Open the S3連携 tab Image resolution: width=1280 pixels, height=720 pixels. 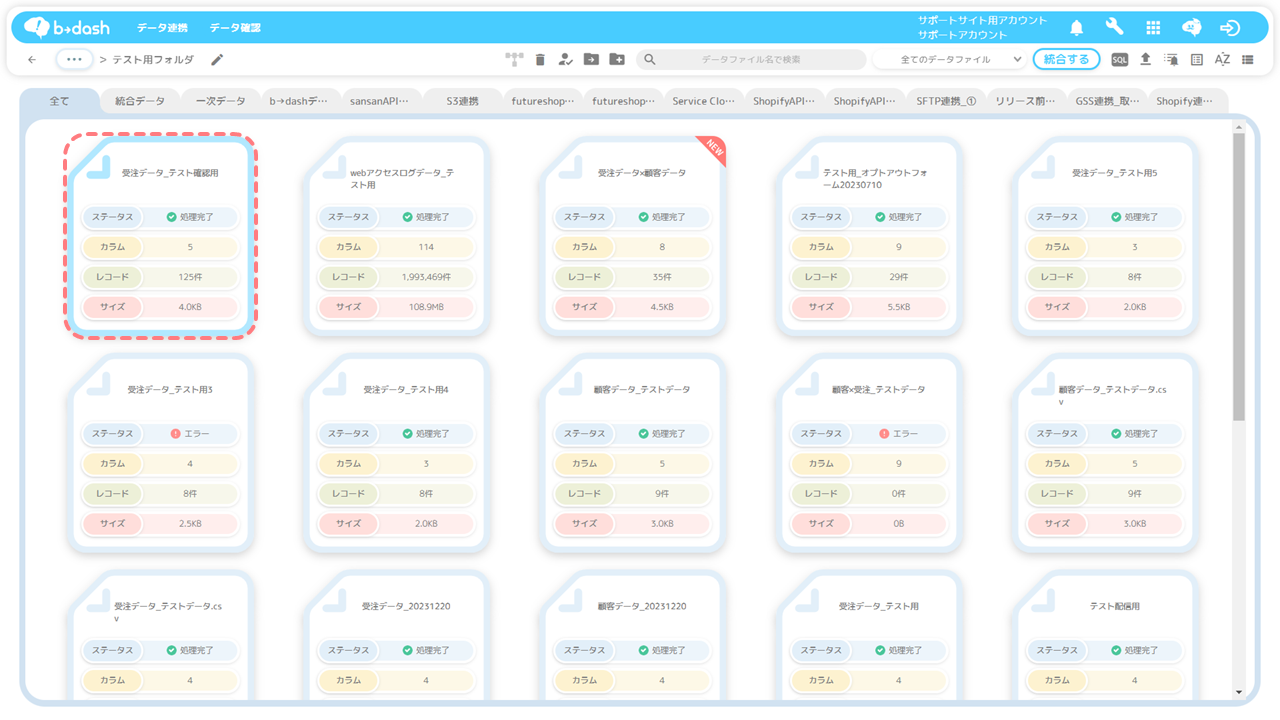(x=462, y=101)
